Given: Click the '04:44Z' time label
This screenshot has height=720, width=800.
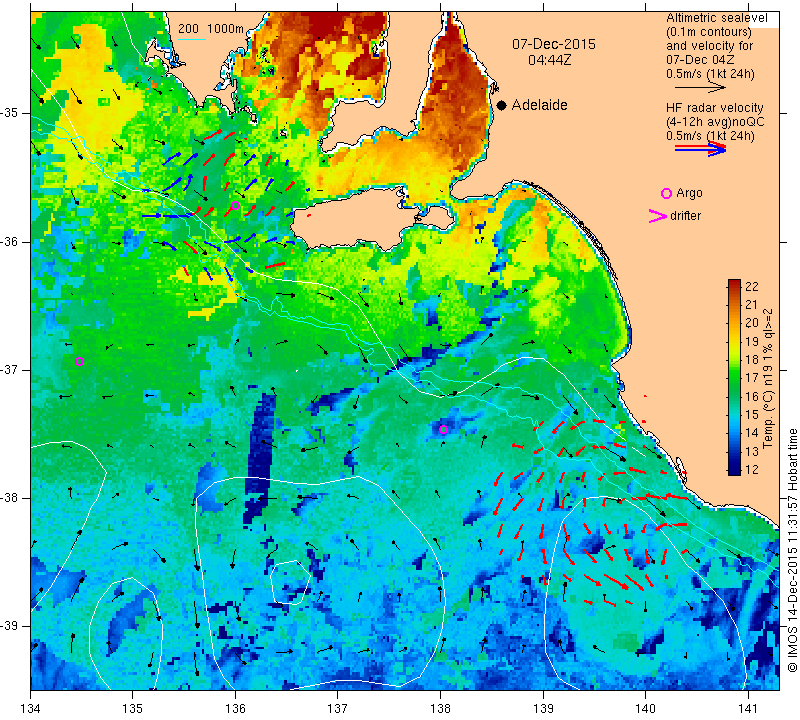Looking at the screenshot, I should (x=549, y=60).
